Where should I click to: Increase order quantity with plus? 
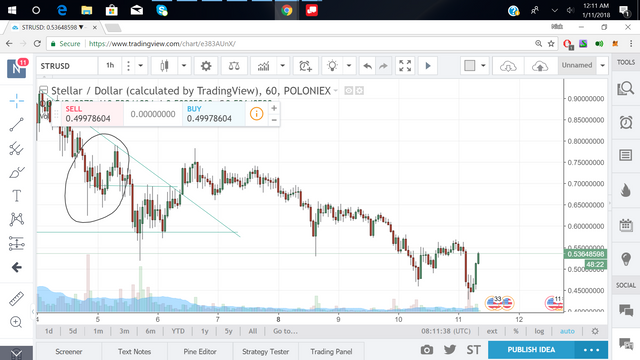tap(274, 108)
